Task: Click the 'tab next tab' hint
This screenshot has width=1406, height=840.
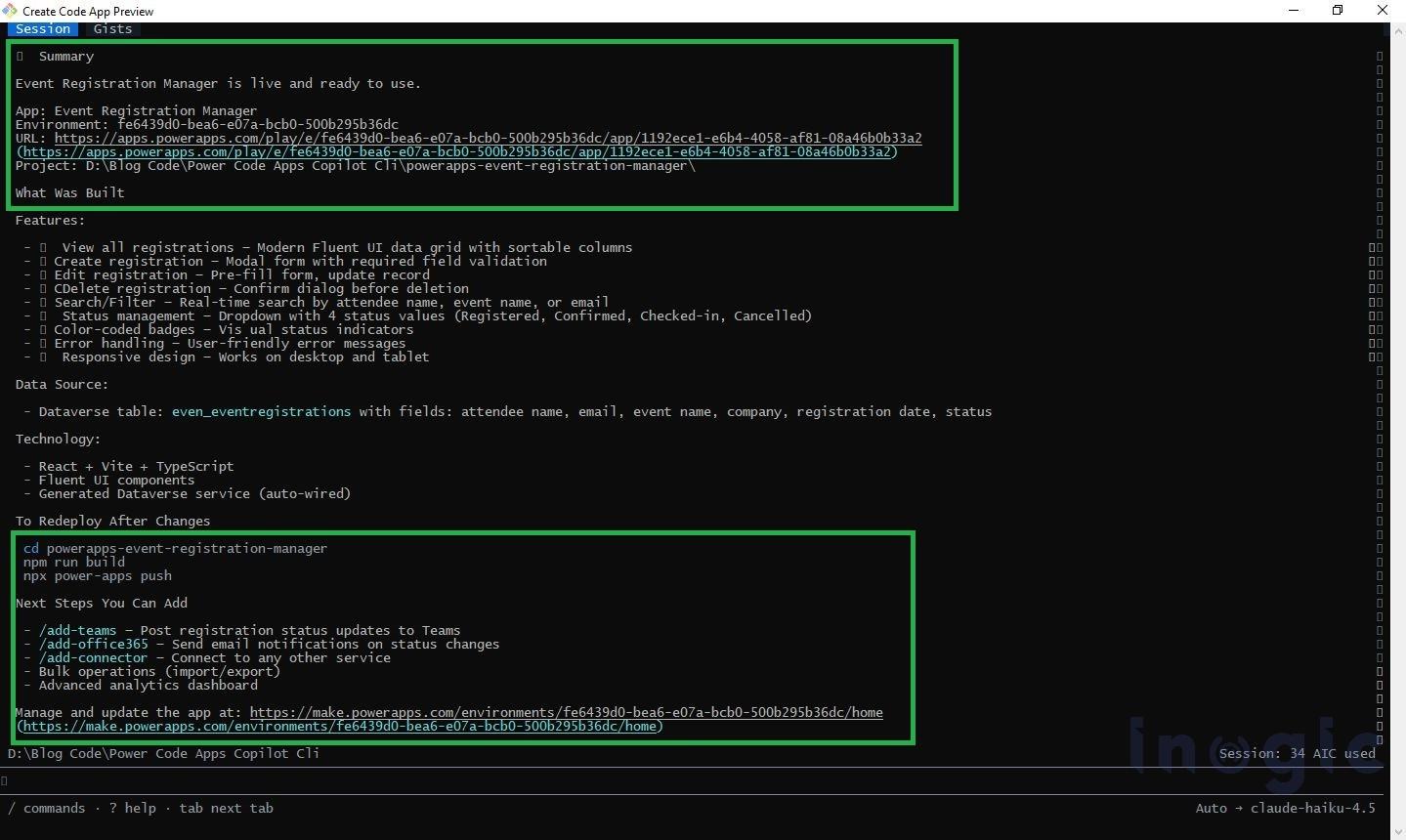Action: click(x=226, y=808)
